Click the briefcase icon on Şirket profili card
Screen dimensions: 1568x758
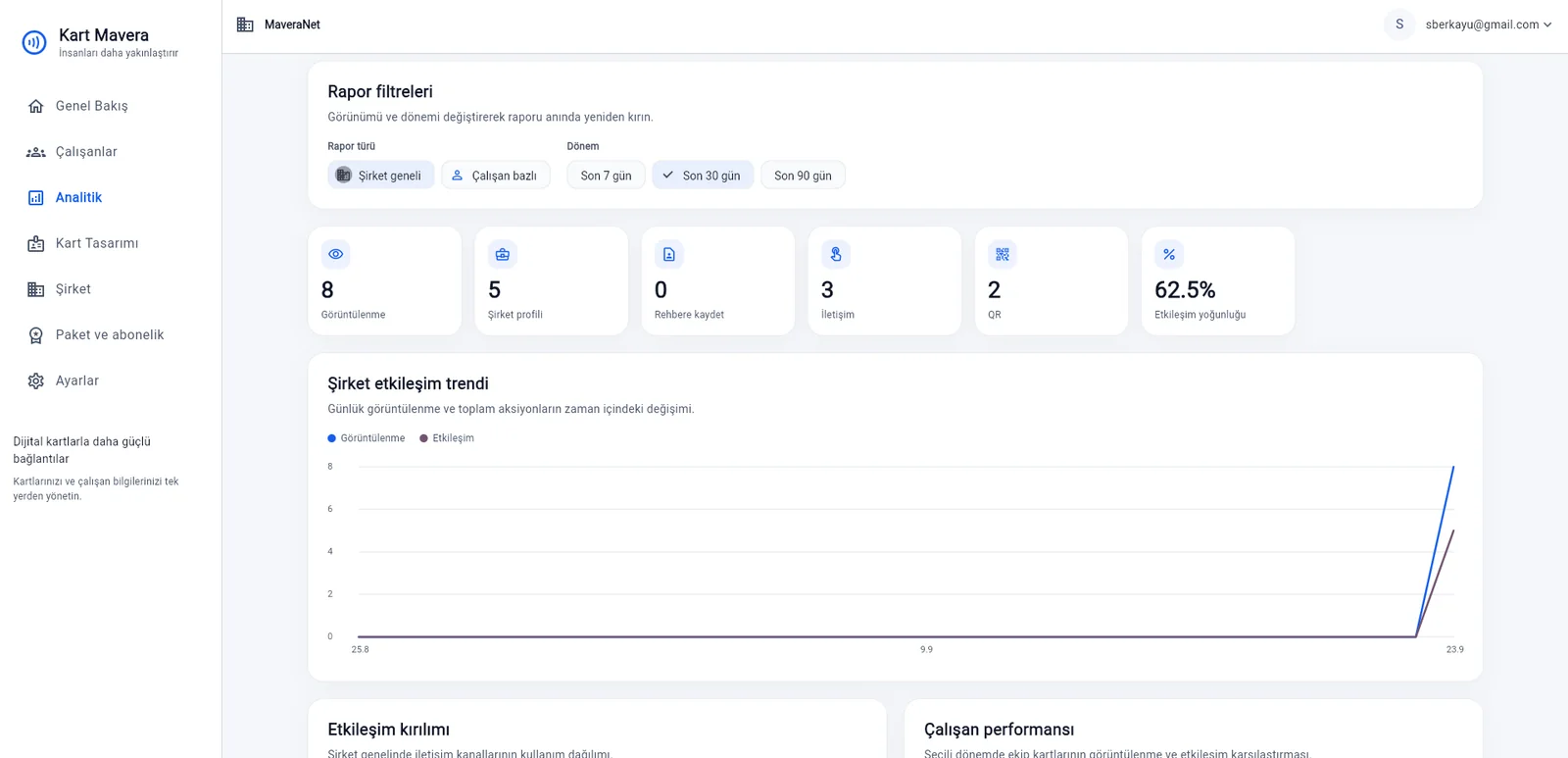point(503,254)
